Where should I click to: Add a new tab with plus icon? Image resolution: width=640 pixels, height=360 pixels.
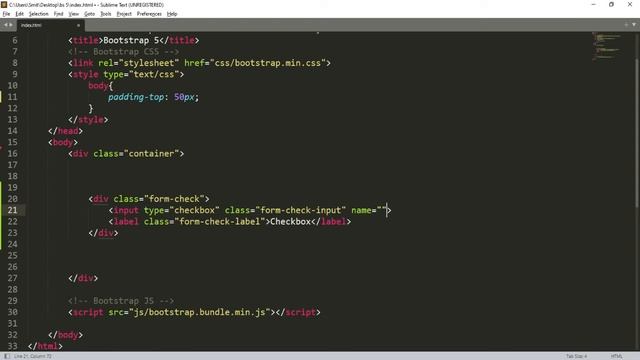(x=626, y=25)
